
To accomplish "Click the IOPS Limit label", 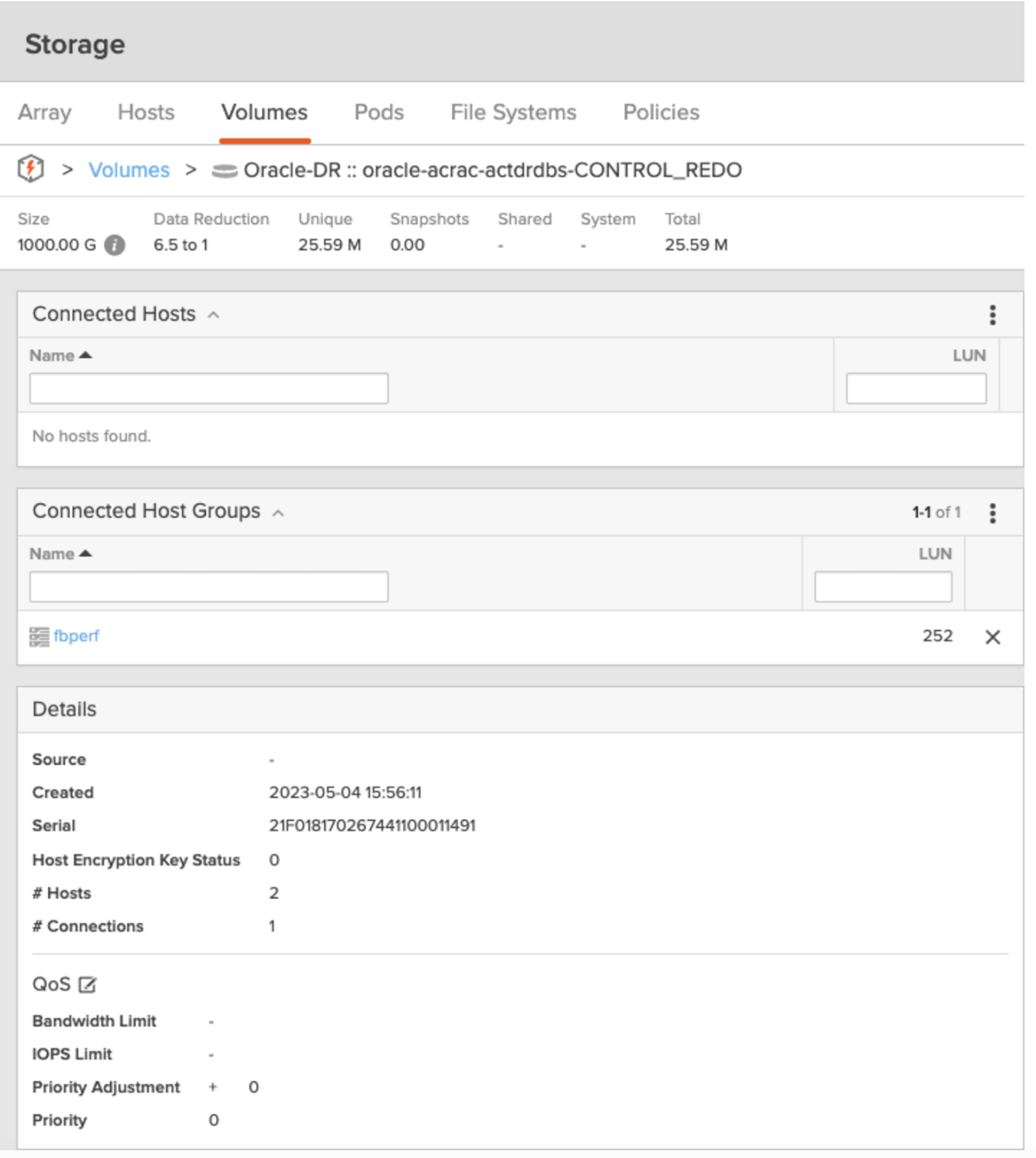I will pos(73,1054).
